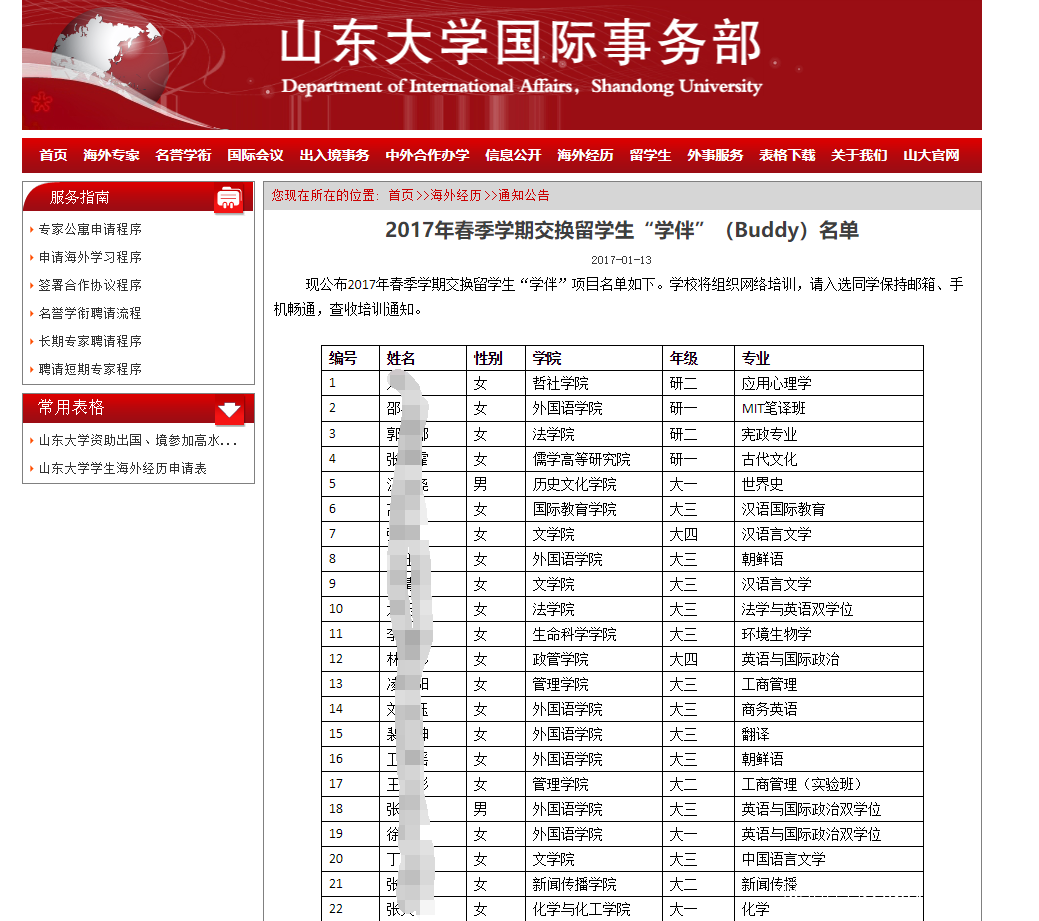This screenshot has width=1039, height=921.
Task: Click the Shandong University banner image
Action: click(502, 65)
